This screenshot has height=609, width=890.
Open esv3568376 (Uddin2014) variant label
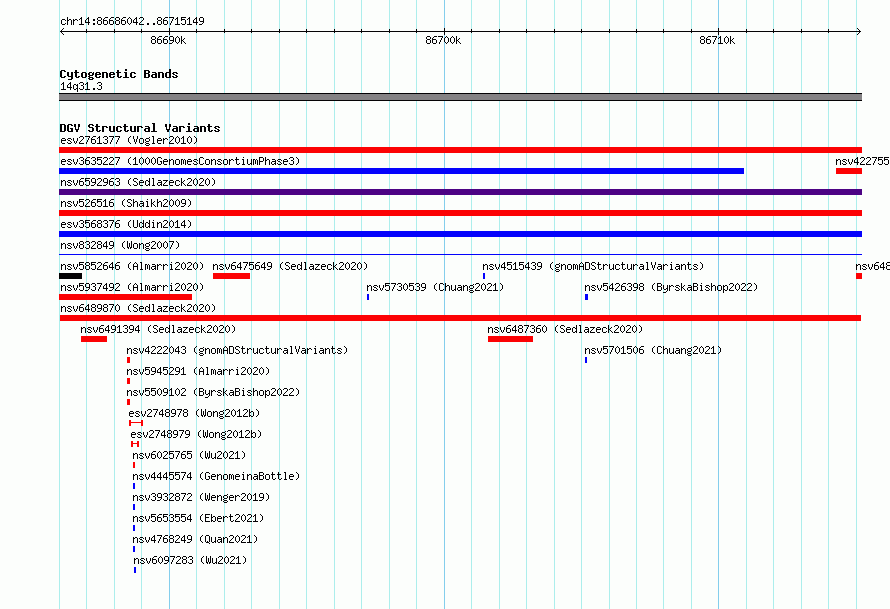tap(126, 224)
